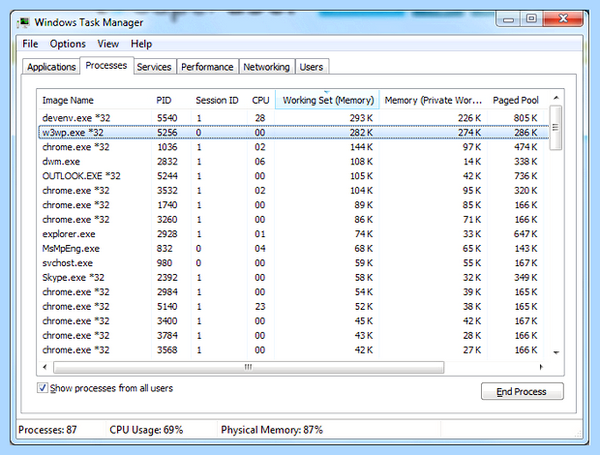Toggle Show processes from all users checkbox

tap(42, 388)
